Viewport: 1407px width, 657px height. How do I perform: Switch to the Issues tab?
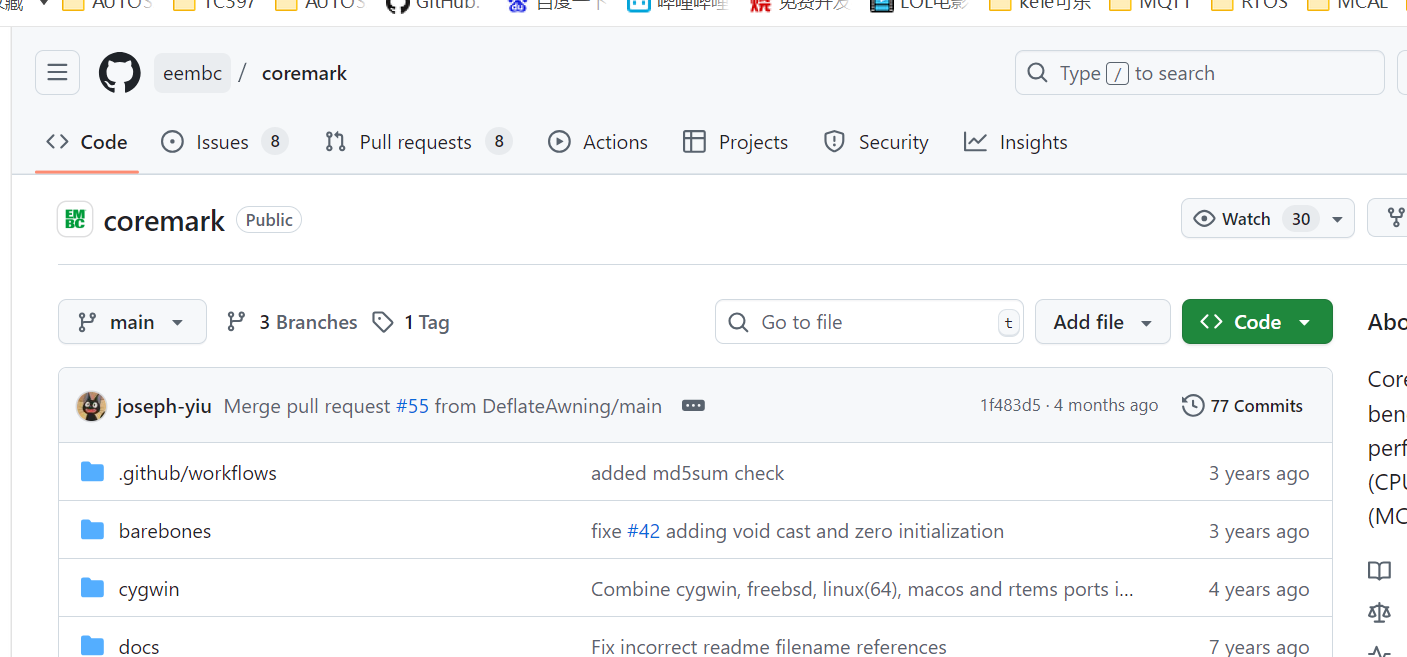[224, 142]
